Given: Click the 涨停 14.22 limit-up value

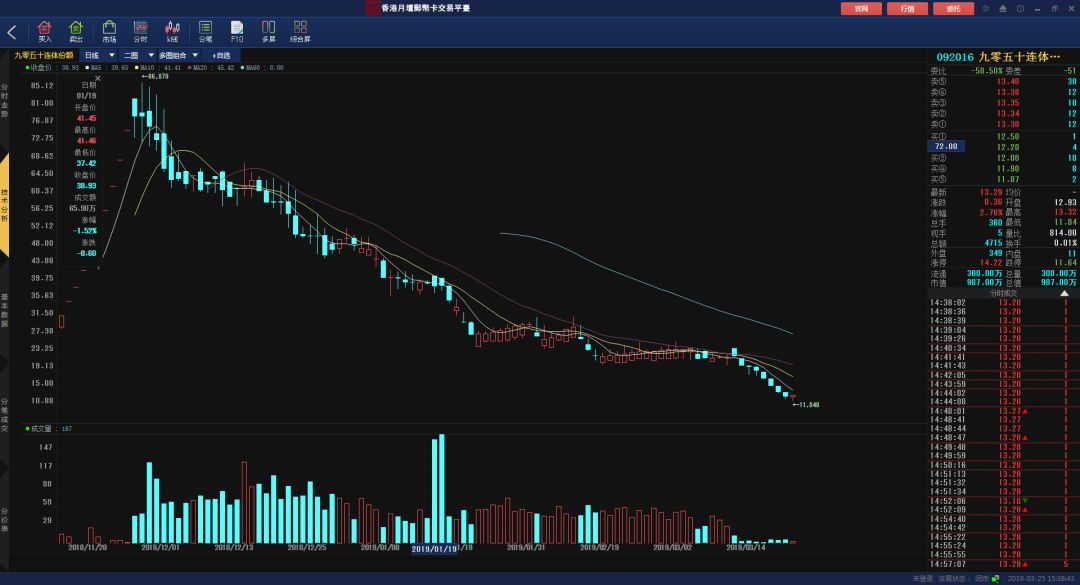Looking at the screenshot, I should [991, 263].
